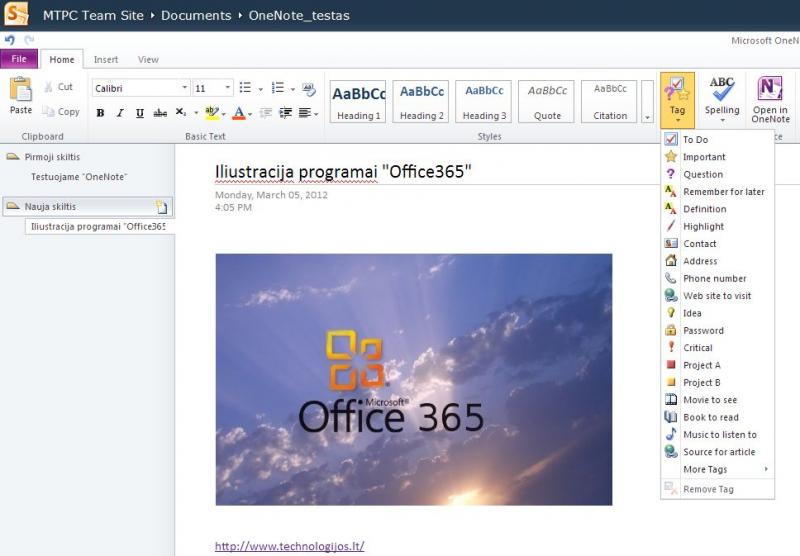Select the Office 365 image
Image resolution: width=800 pixels, height=556 pixels.
pyautogui.click(x=414, y=380)
